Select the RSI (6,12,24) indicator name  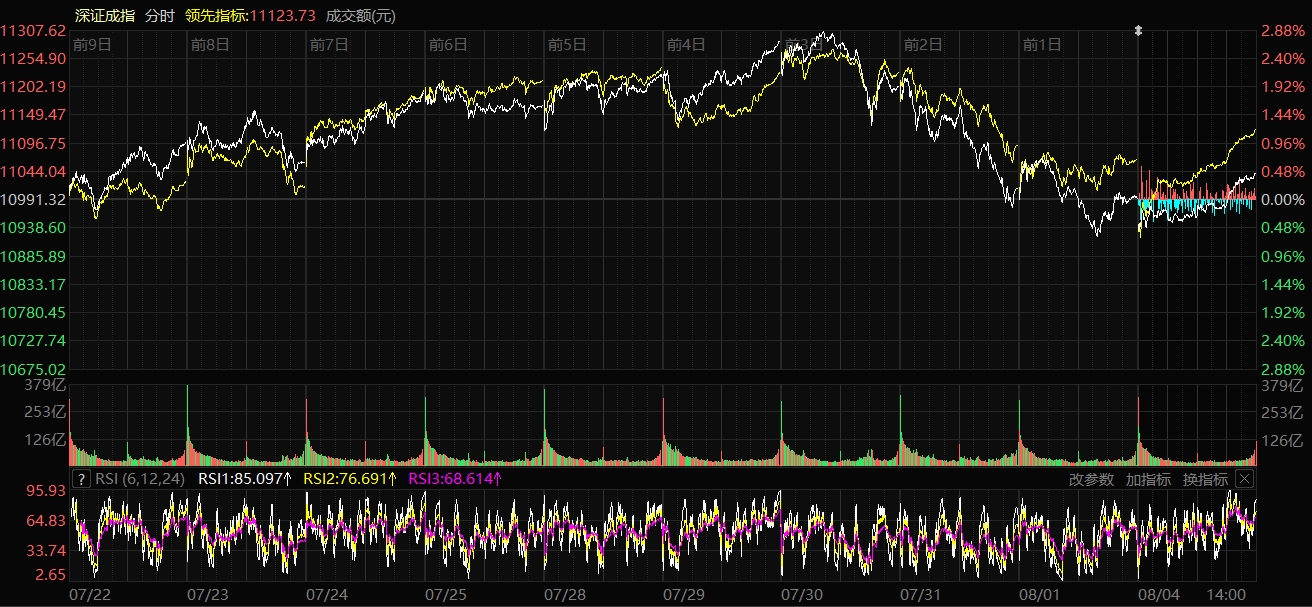(x=139, y=479)
